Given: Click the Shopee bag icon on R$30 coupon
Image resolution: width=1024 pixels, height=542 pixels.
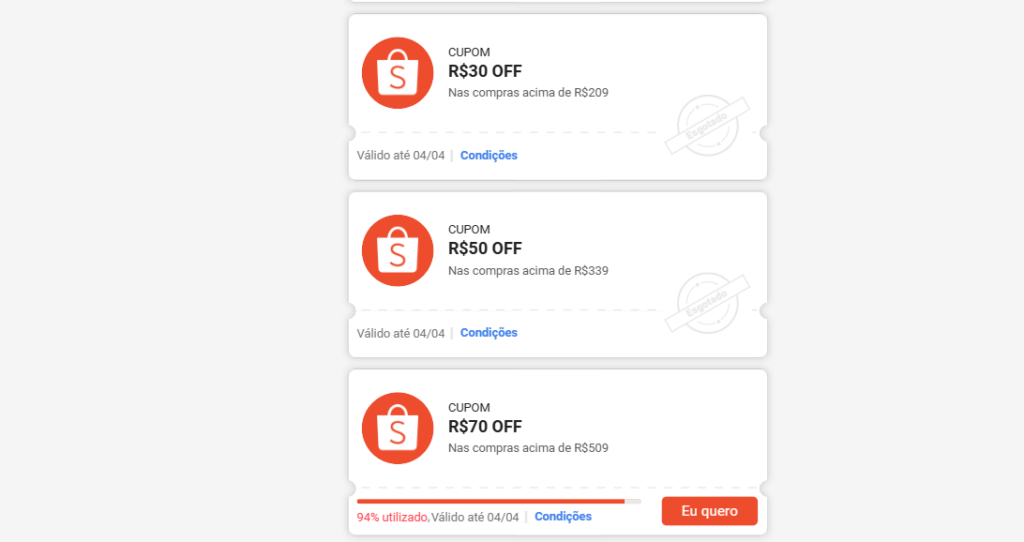Looking at the screenshot, I should [398, 72].
